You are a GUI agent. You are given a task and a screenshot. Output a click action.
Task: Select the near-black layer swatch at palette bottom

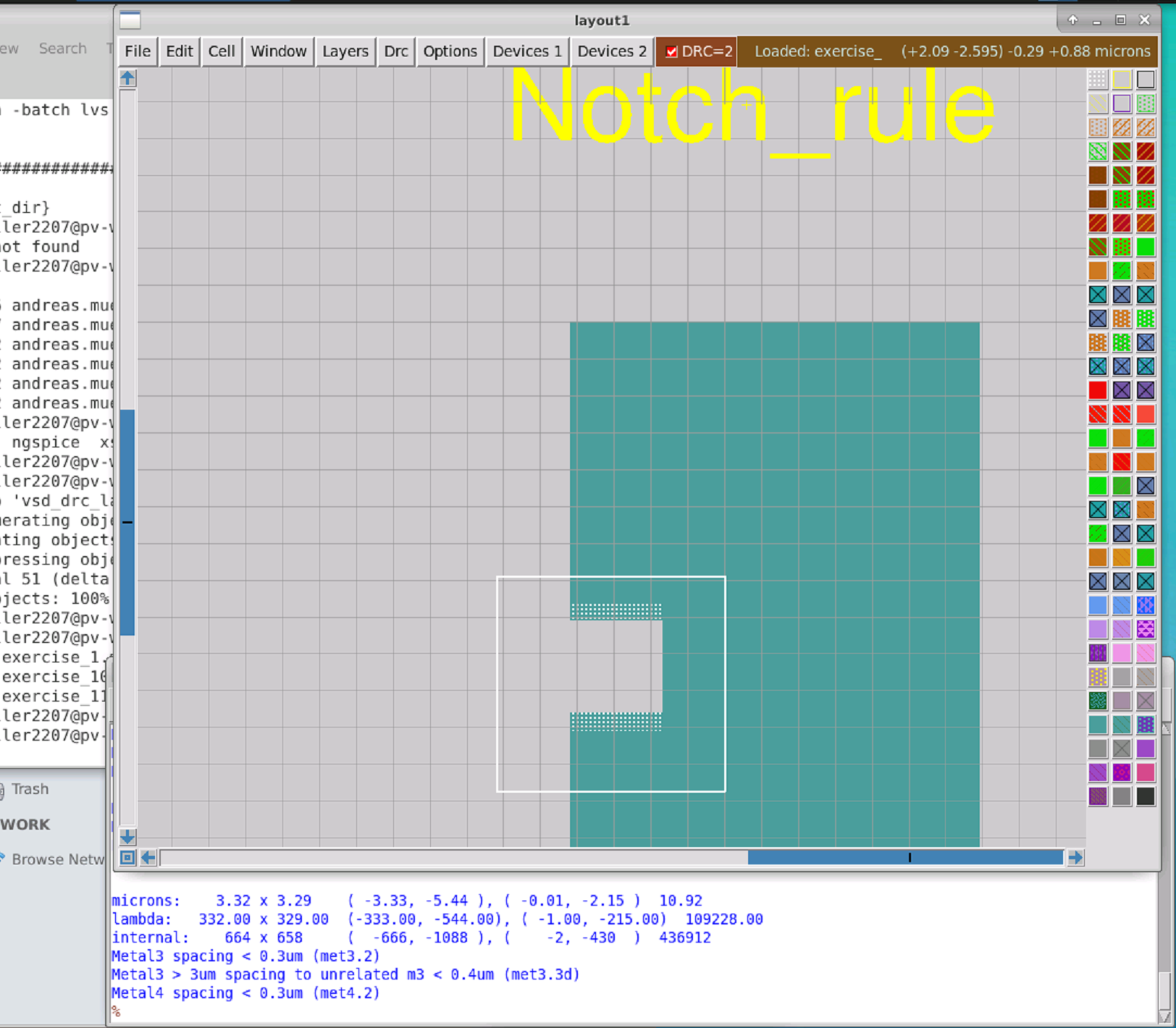coord(1146,796)
